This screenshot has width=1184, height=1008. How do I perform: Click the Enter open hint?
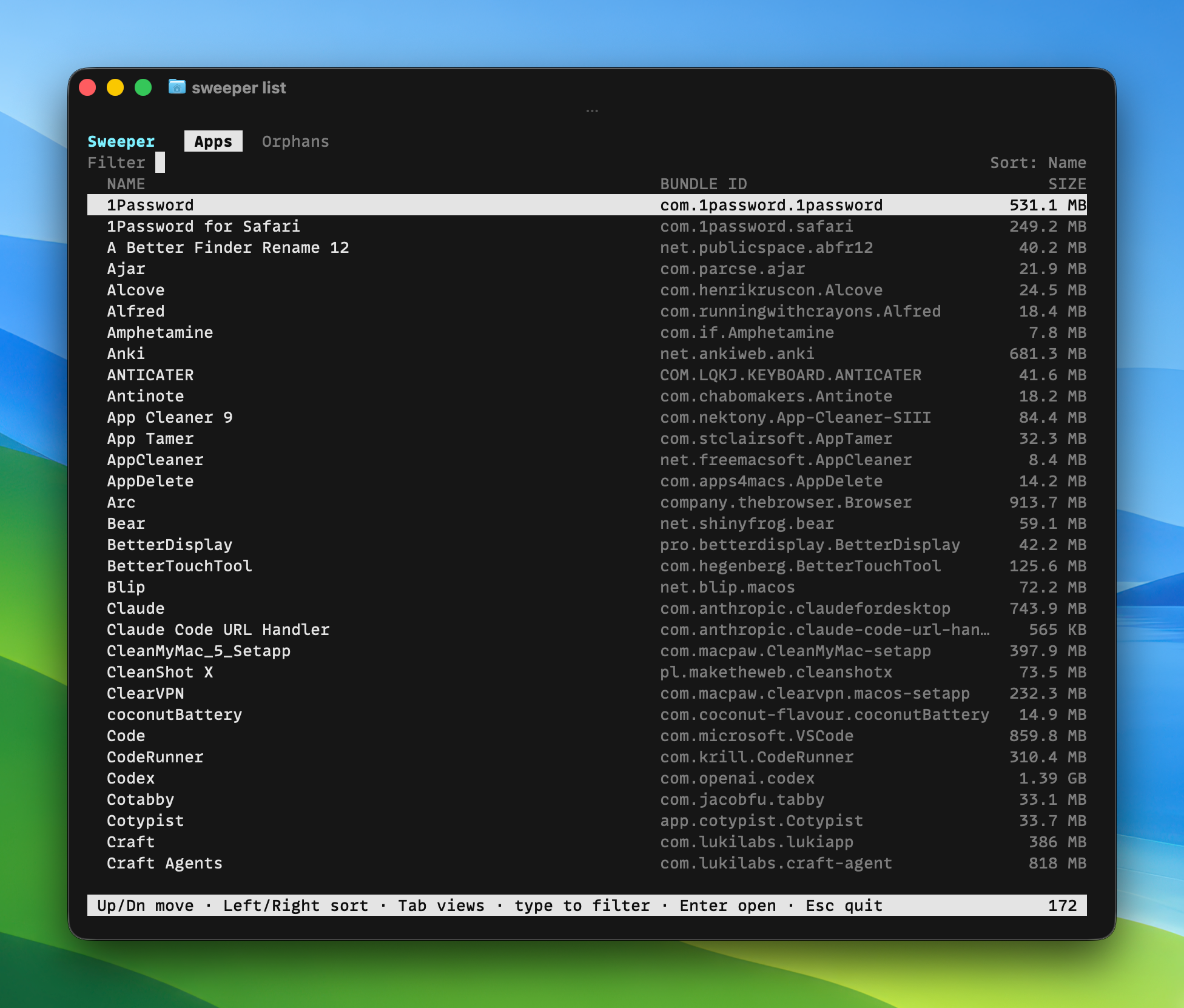(727, 906)
